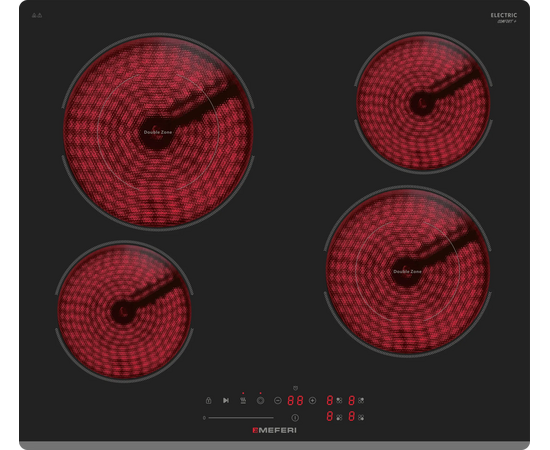Select the front-left zone selector icon

339,417
